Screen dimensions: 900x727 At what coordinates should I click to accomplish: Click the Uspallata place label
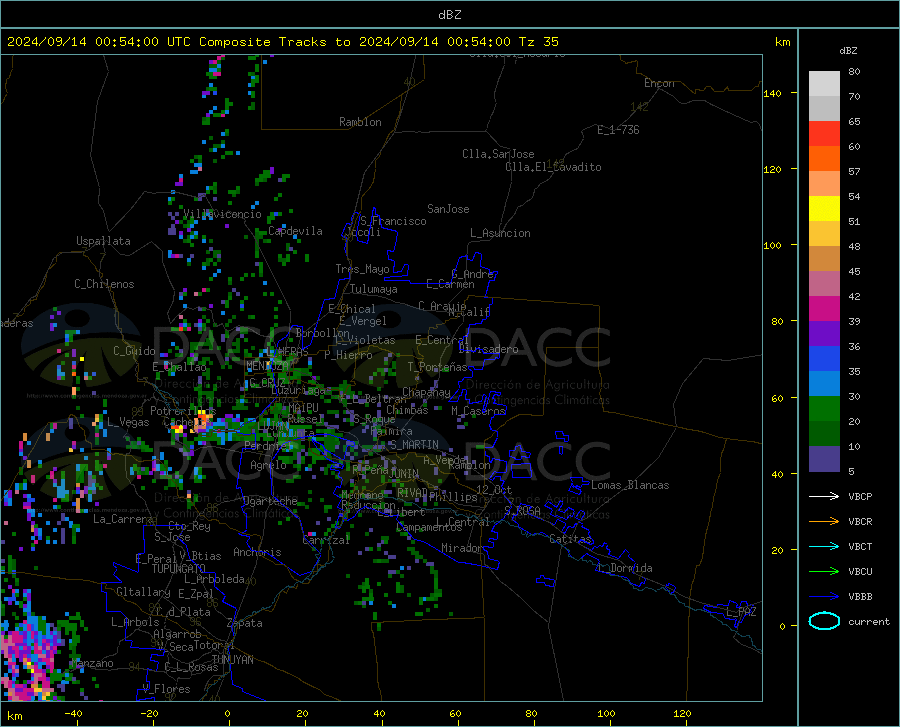103,241
